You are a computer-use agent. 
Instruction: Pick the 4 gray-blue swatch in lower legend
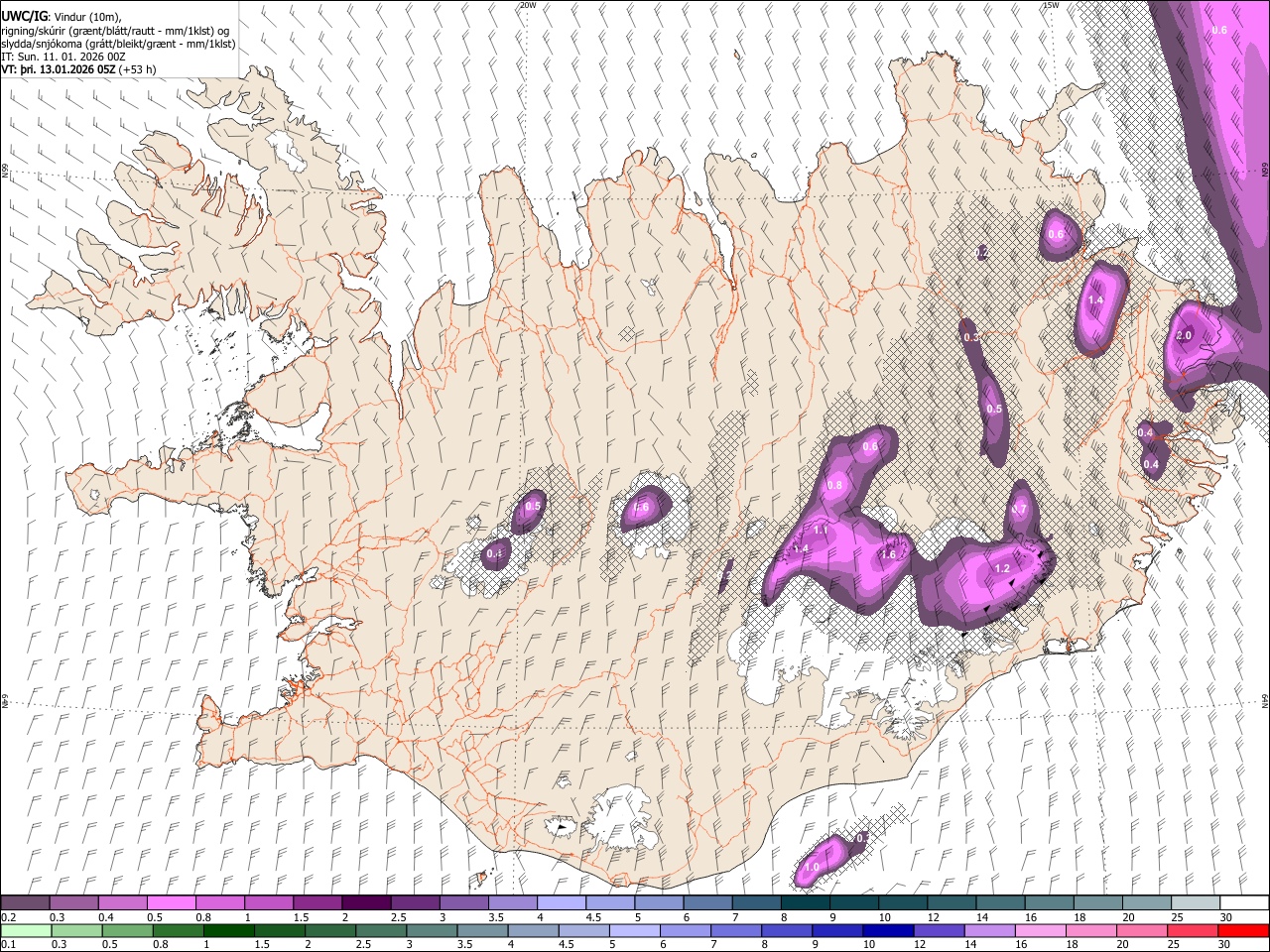[533, 930]
